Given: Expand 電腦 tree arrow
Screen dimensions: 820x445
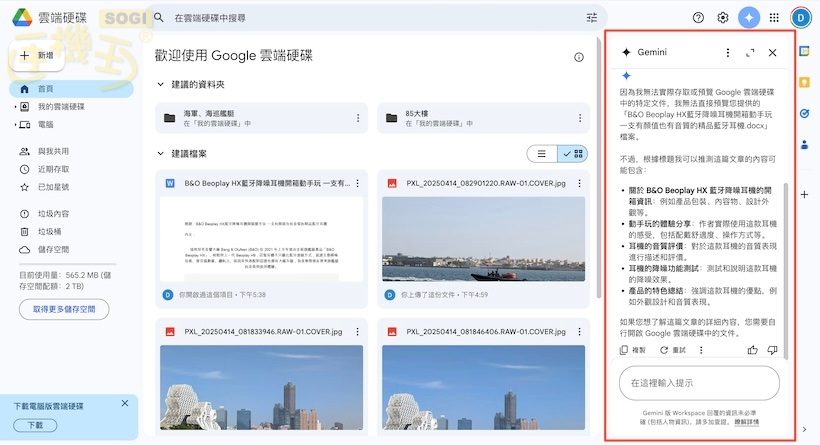Looking at the screenshot, I should click(15, 124).
